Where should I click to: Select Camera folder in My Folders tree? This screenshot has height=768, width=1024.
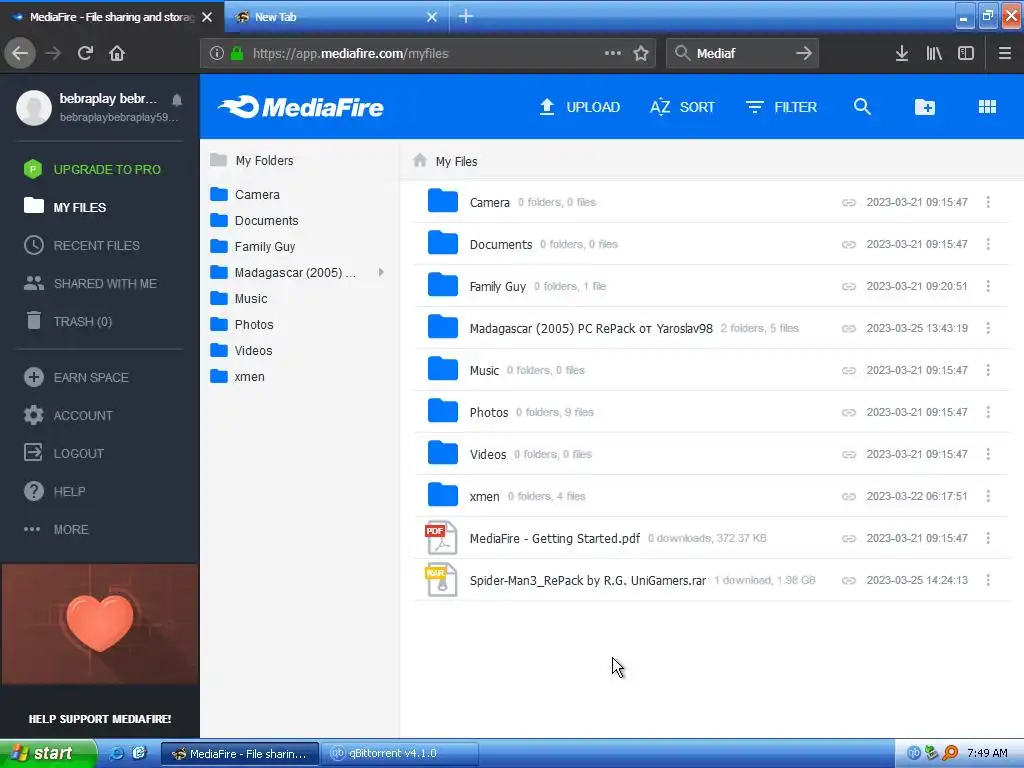click(245, 195)
